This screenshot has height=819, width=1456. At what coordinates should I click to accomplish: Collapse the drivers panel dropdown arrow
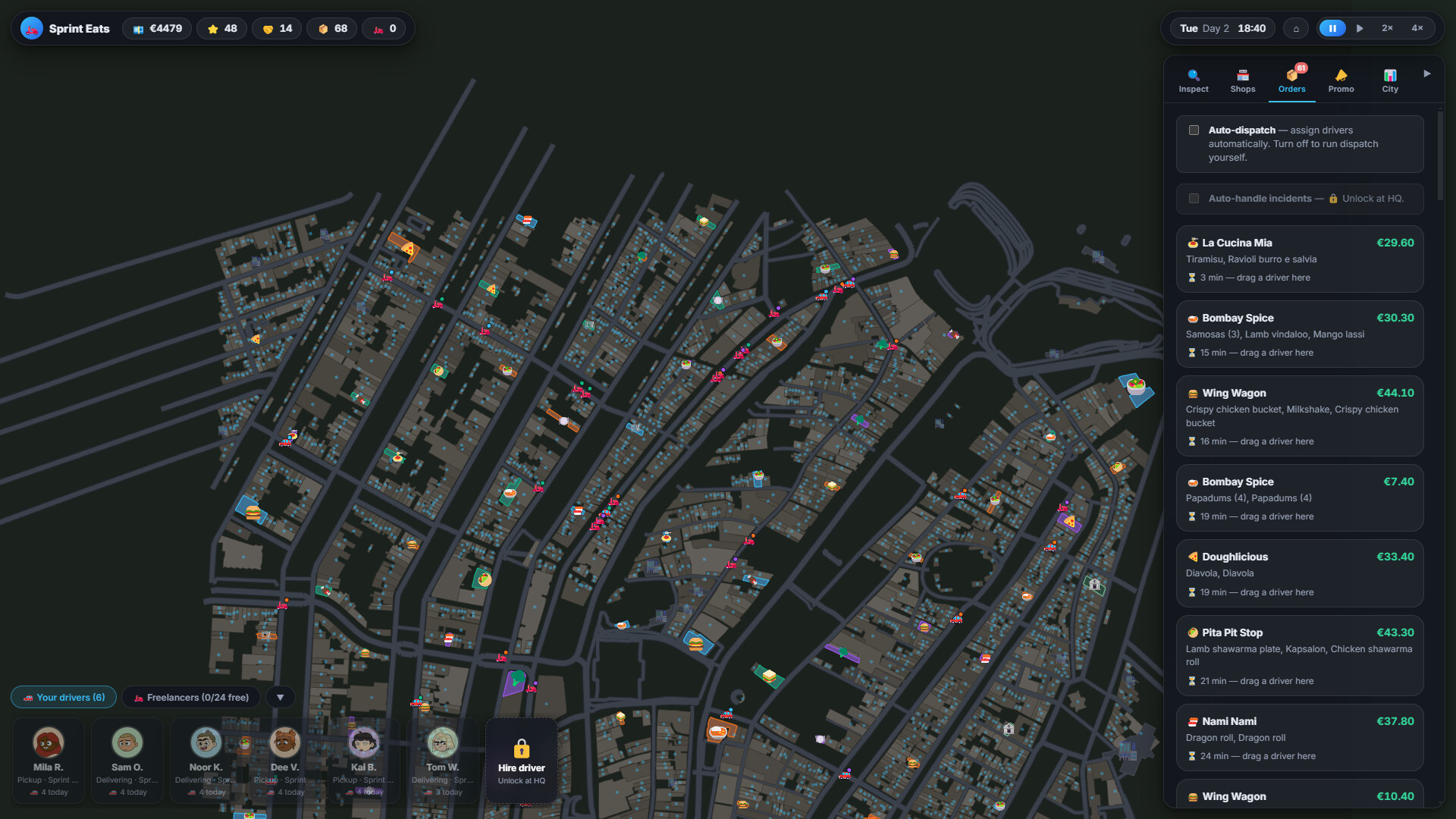click(281, 698)
